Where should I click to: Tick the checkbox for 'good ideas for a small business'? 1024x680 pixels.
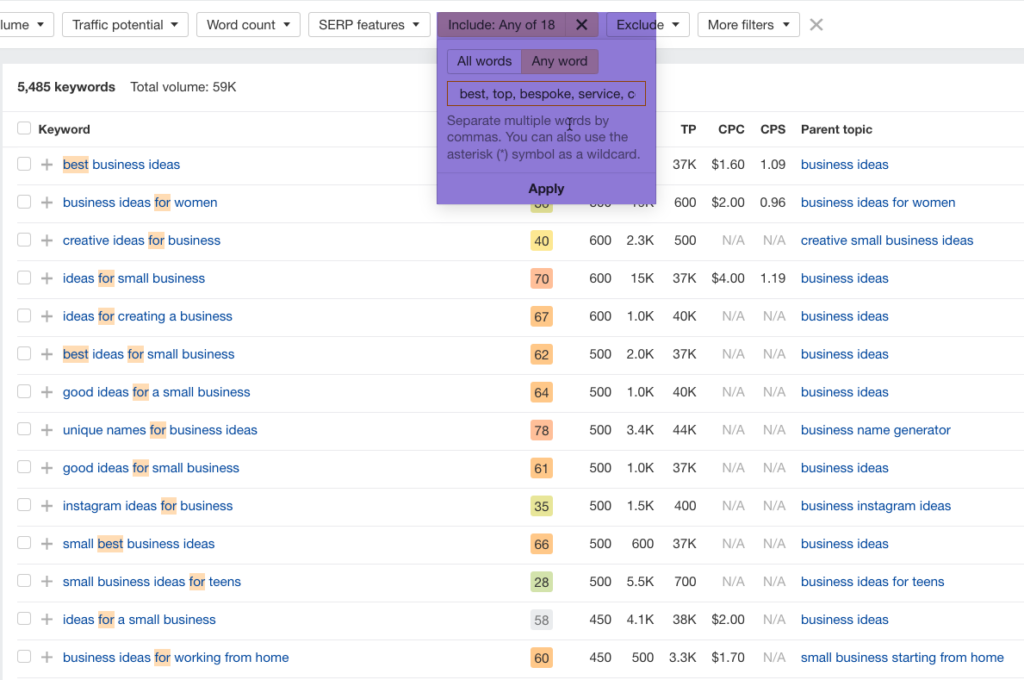[24, 393]
